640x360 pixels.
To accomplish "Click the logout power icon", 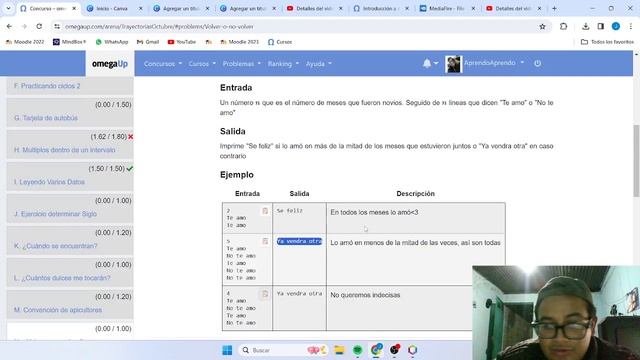I will (x=538, y=63).
